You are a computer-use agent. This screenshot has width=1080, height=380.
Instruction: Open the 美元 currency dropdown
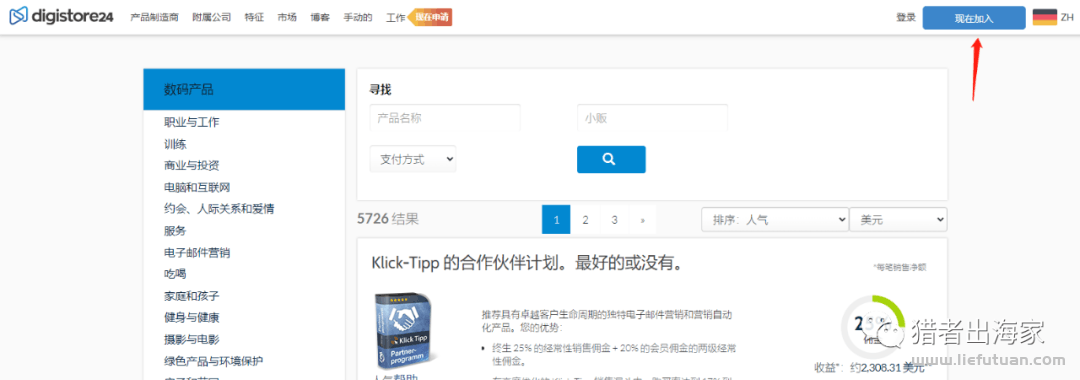(898, 220)
